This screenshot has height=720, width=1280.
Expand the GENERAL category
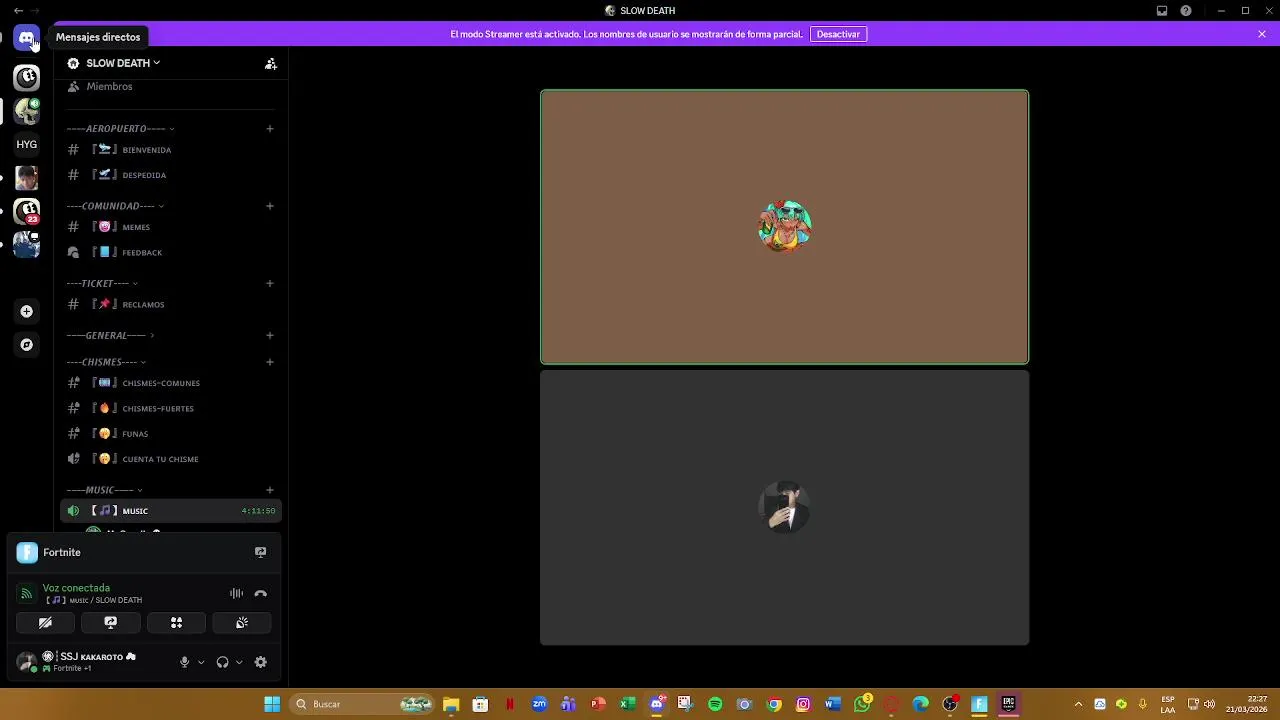point(110,335)
